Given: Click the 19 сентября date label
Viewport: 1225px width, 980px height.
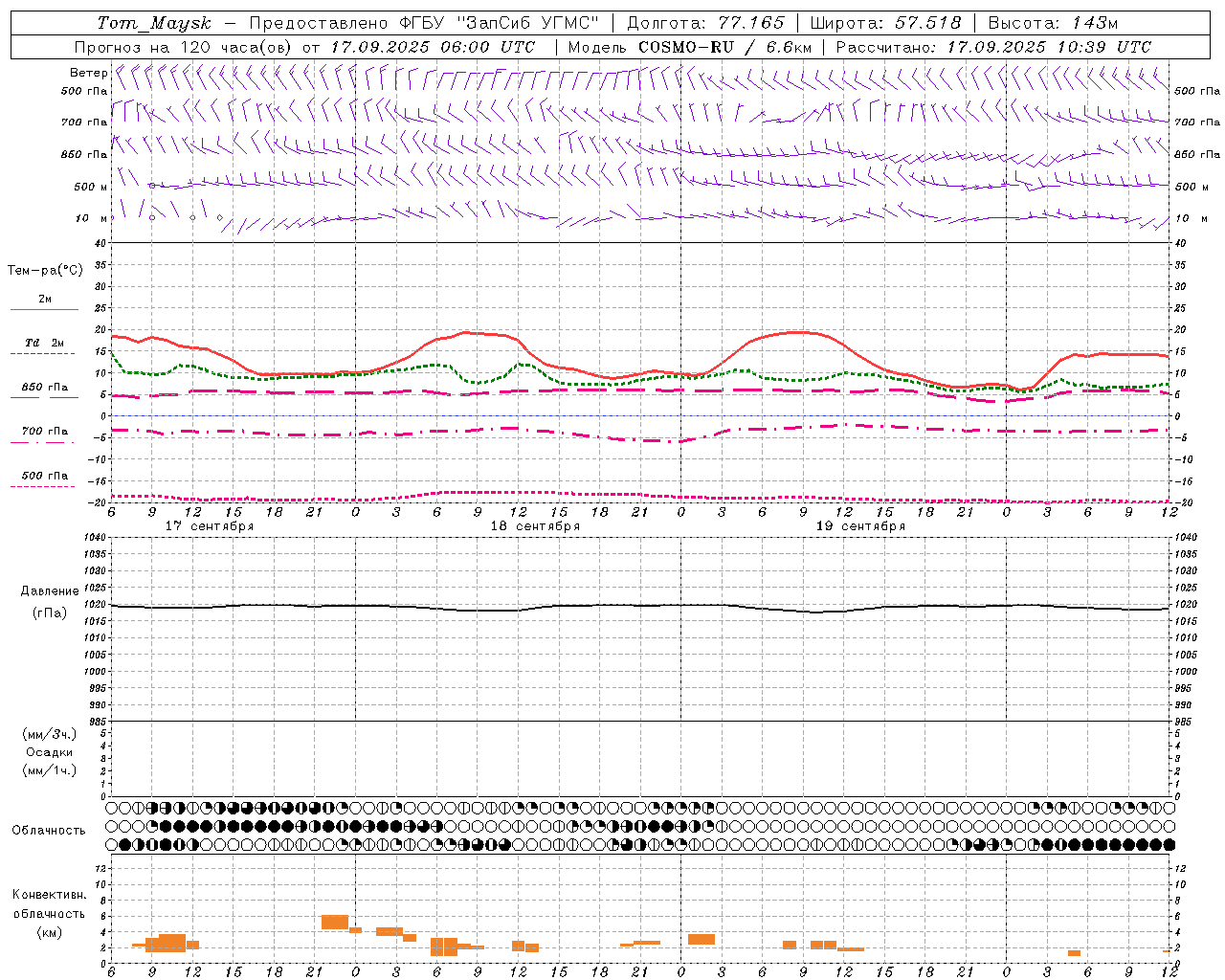Looking at the screenshot, I should tap(860, 526).
